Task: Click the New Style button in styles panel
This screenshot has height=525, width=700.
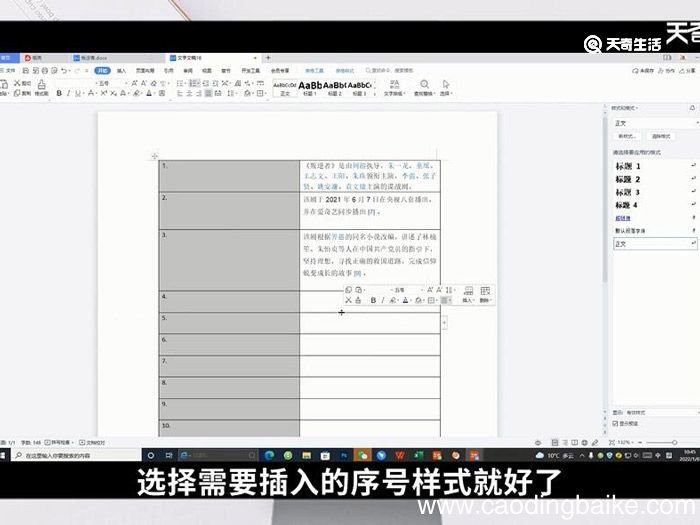Action: click(628, 136)
